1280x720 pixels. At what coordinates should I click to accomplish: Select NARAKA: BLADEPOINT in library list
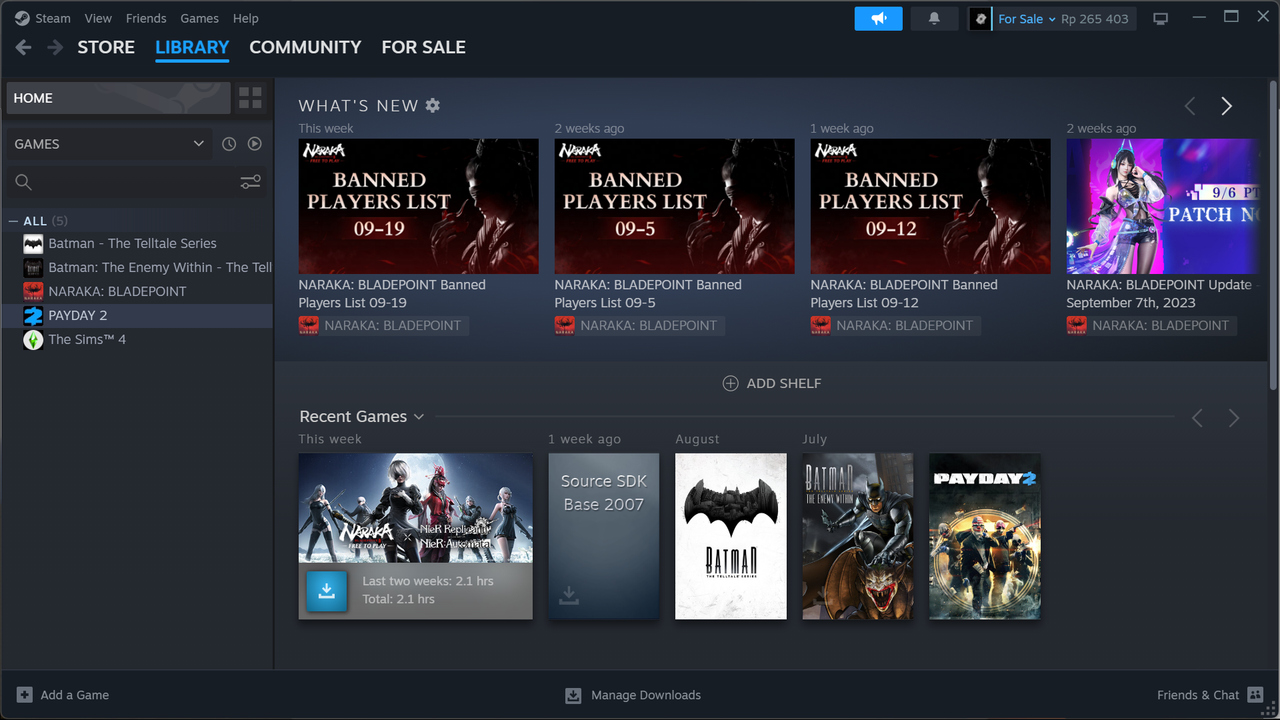point(138,291)
